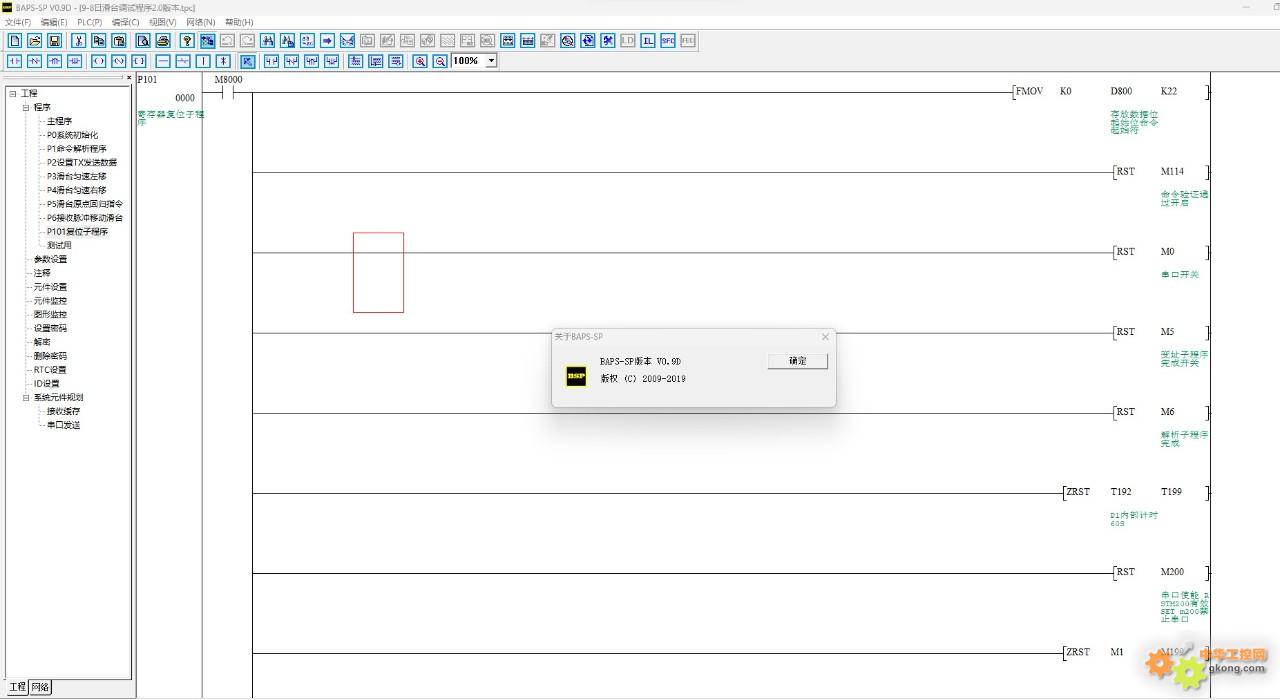1280x700 pixels.
Task: Close the project tree side panel
Action: coord(129,77)
